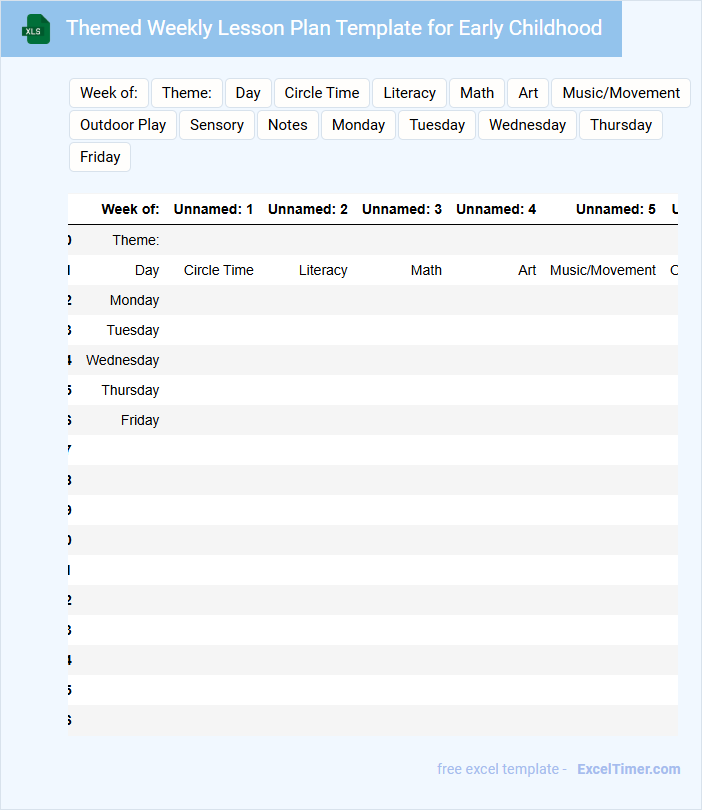Select the 'Art' tag

point(528,93)
